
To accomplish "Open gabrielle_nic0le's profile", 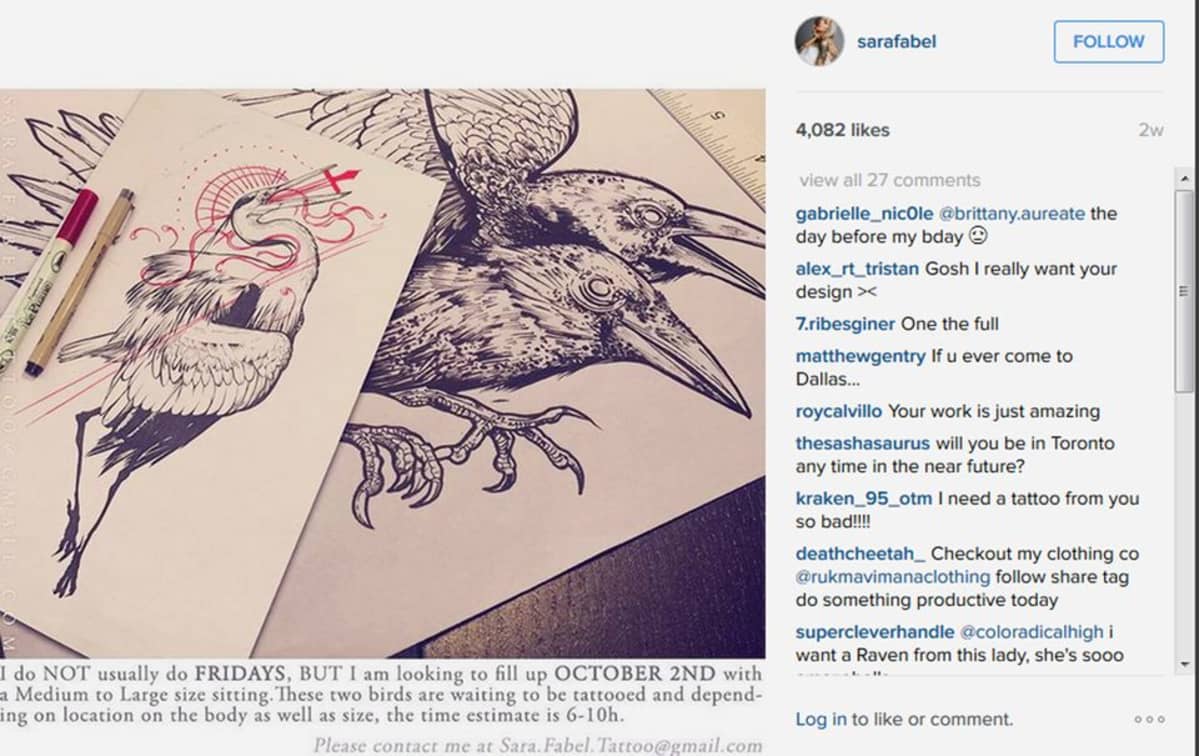I will coord(864,213).
